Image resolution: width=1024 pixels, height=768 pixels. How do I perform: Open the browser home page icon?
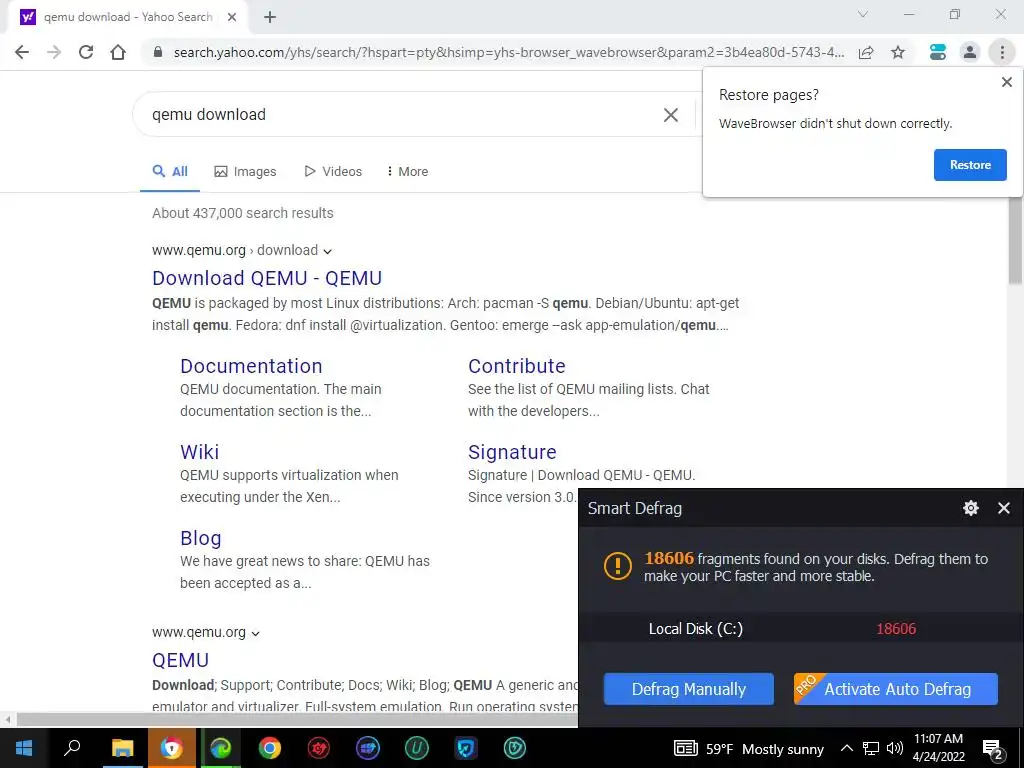[x=118, y=52]
